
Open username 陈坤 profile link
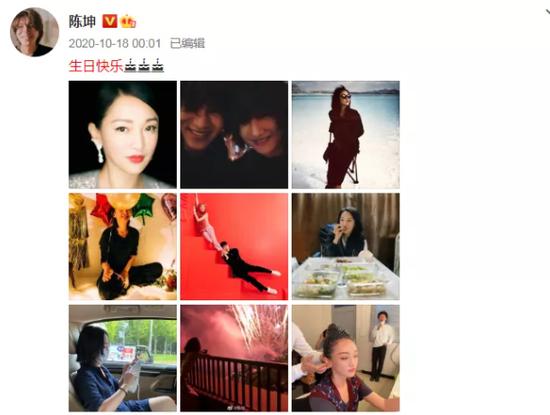tap(82, 22)
